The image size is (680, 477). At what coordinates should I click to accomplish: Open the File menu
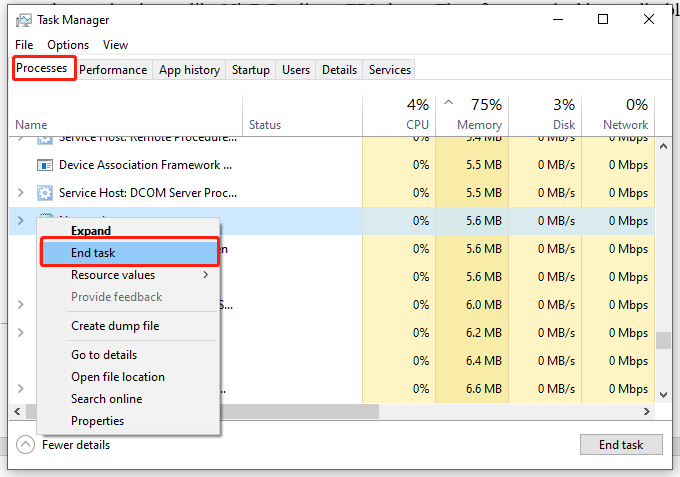pos(24,45)
